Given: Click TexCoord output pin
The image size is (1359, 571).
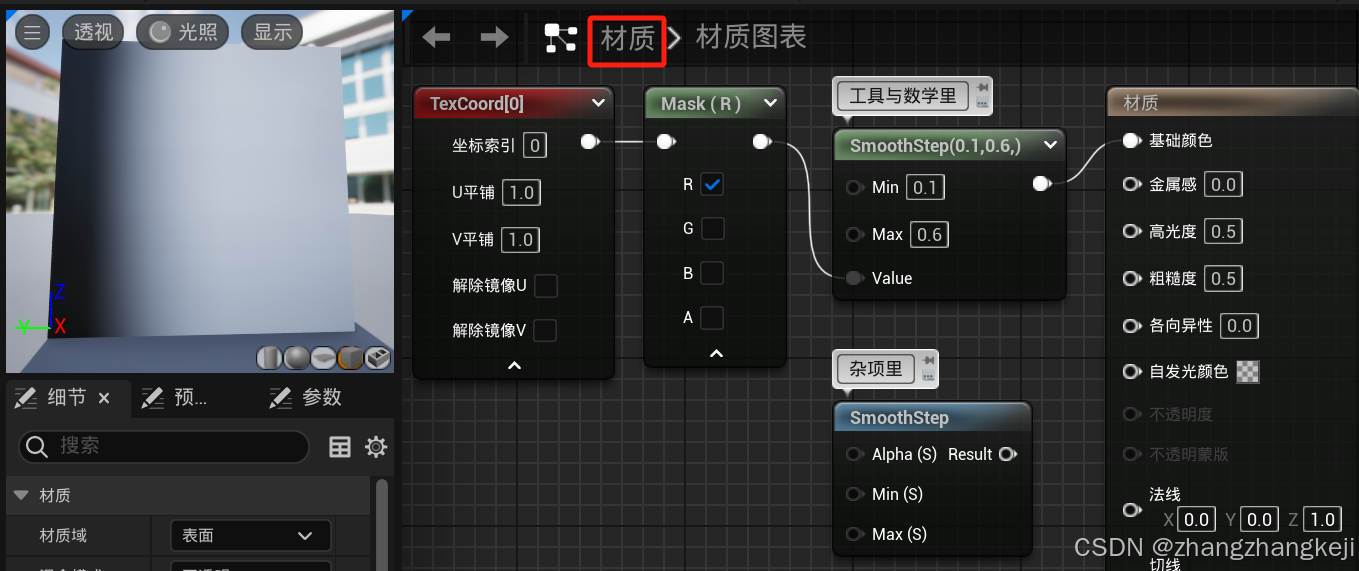Looking at the screenshot, I should click(x=590, y=142).
